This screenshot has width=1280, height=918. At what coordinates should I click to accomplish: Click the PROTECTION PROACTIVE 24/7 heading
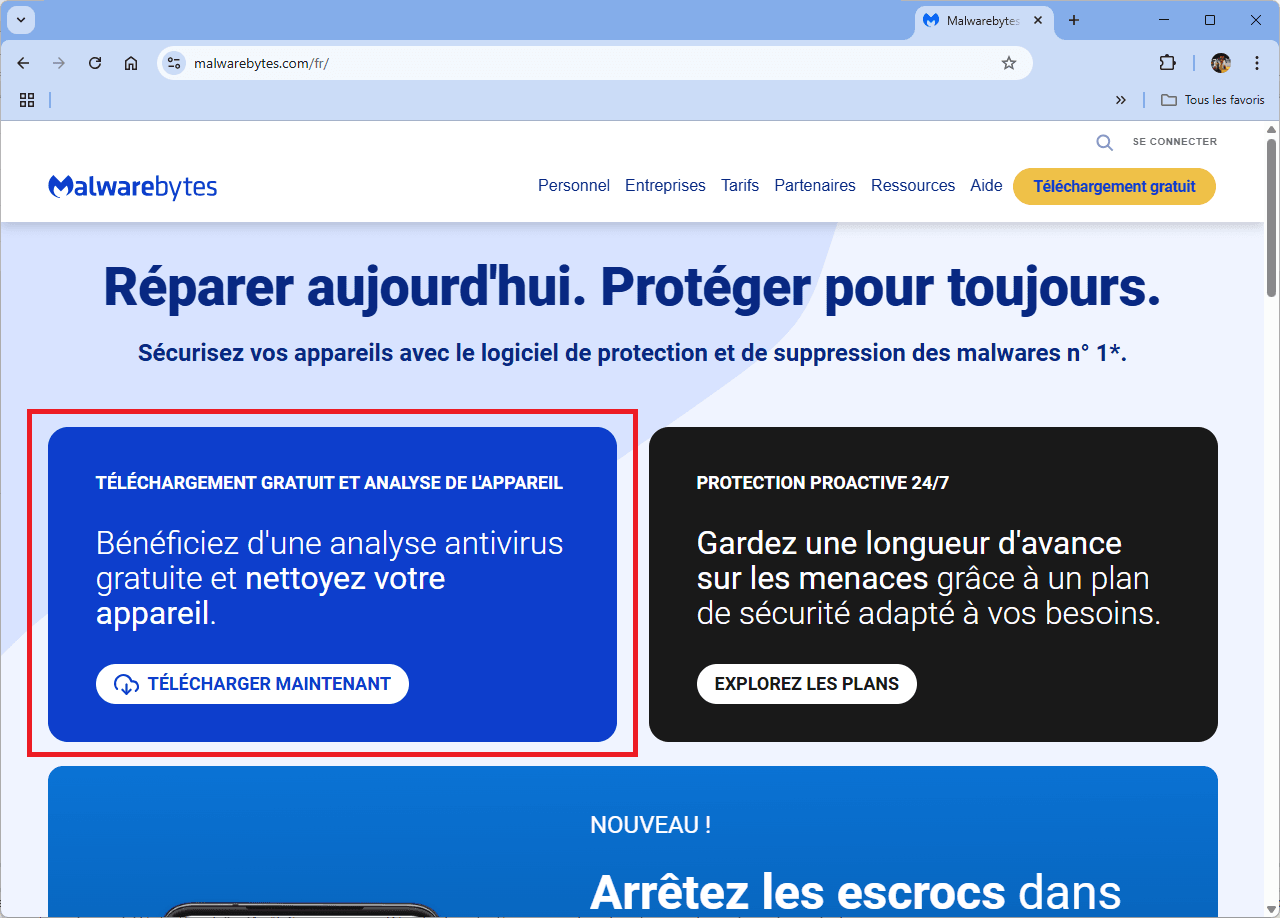tap(823, 483)
